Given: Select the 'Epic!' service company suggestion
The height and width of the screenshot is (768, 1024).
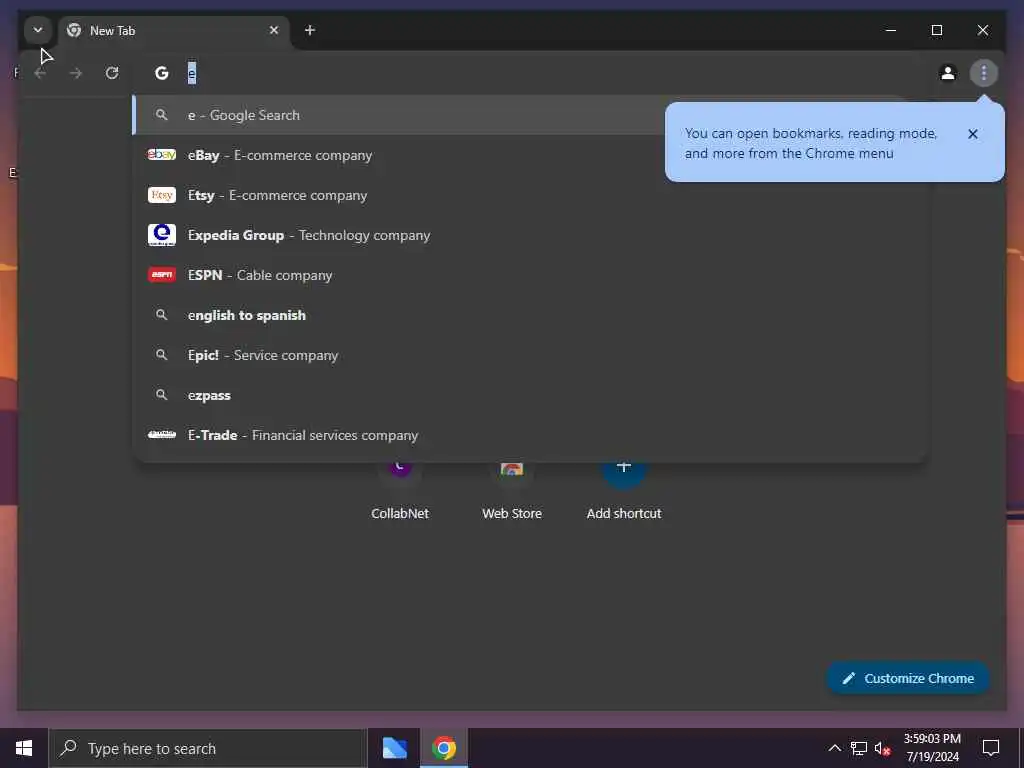Looking at the screenshot, I should (x=529, y=355).
